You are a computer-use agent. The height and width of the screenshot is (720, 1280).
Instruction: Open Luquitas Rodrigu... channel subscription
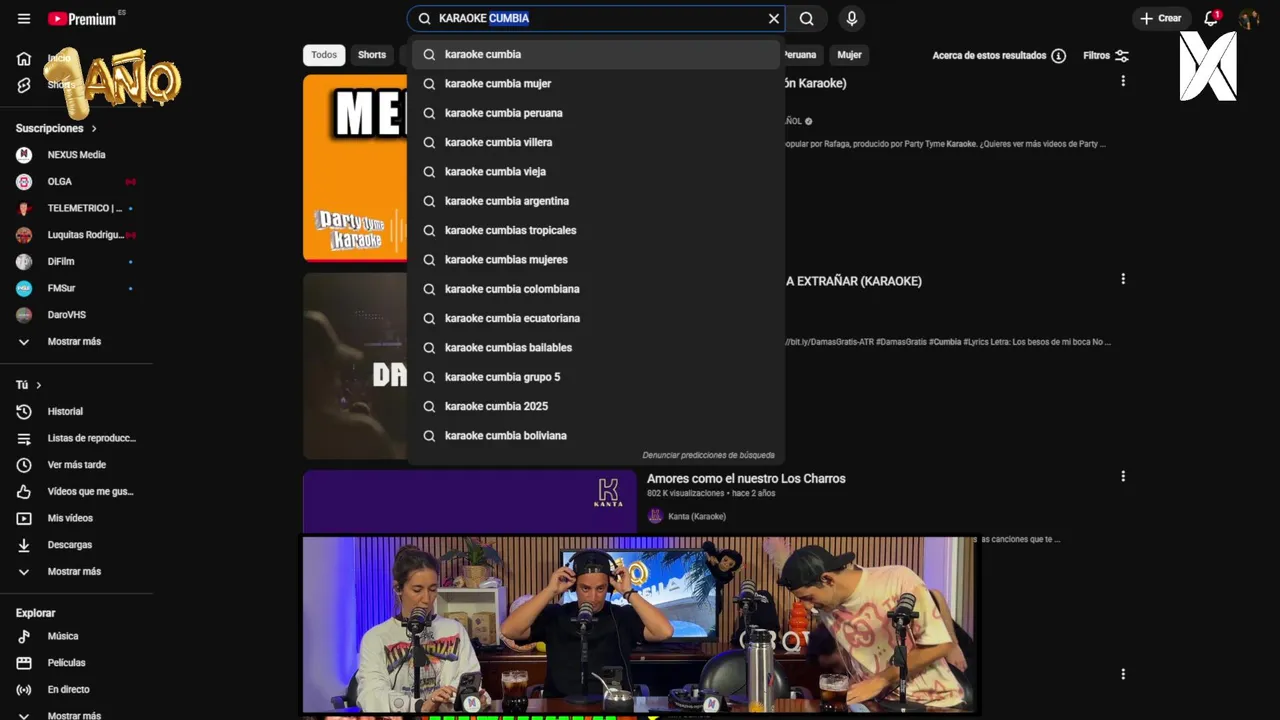coord(76,235)
